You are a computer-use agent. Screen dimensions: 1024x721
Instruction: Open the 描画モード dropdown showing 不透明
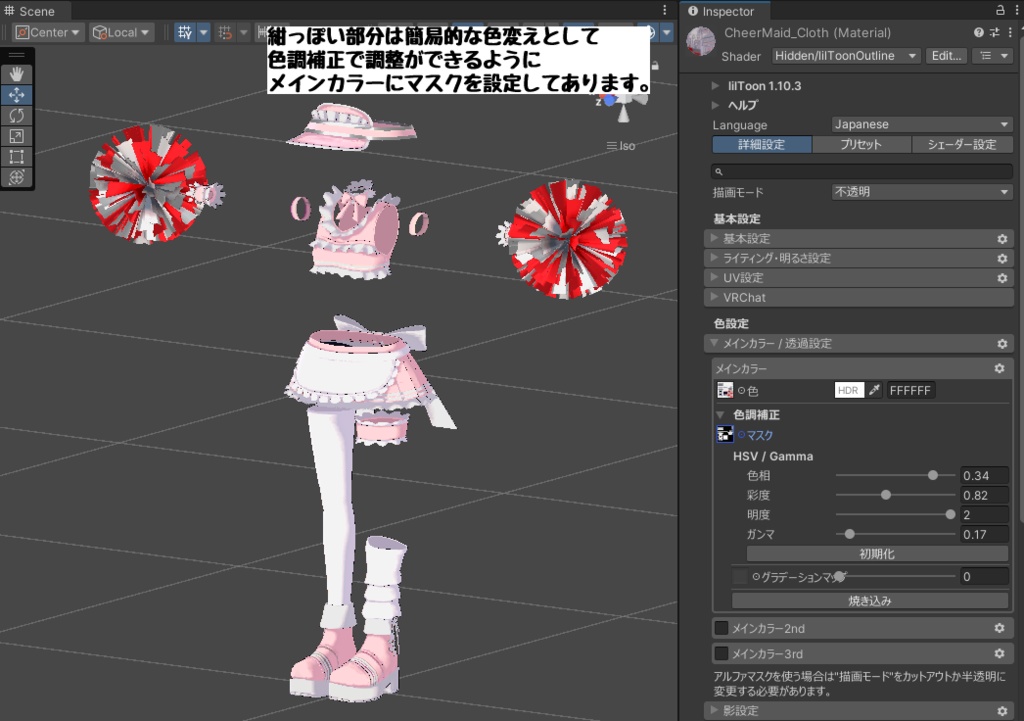918,192
